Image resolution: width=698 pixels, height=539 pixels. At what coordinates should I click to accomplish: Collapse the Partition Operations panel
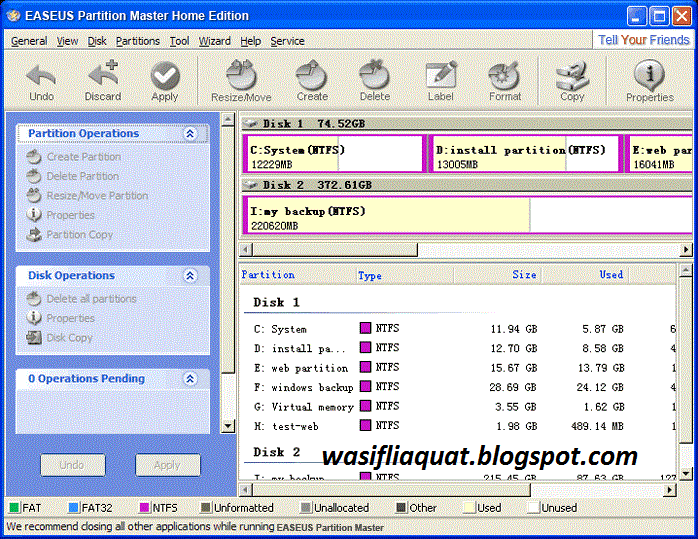pyautogui.click(x=190, y=134)
